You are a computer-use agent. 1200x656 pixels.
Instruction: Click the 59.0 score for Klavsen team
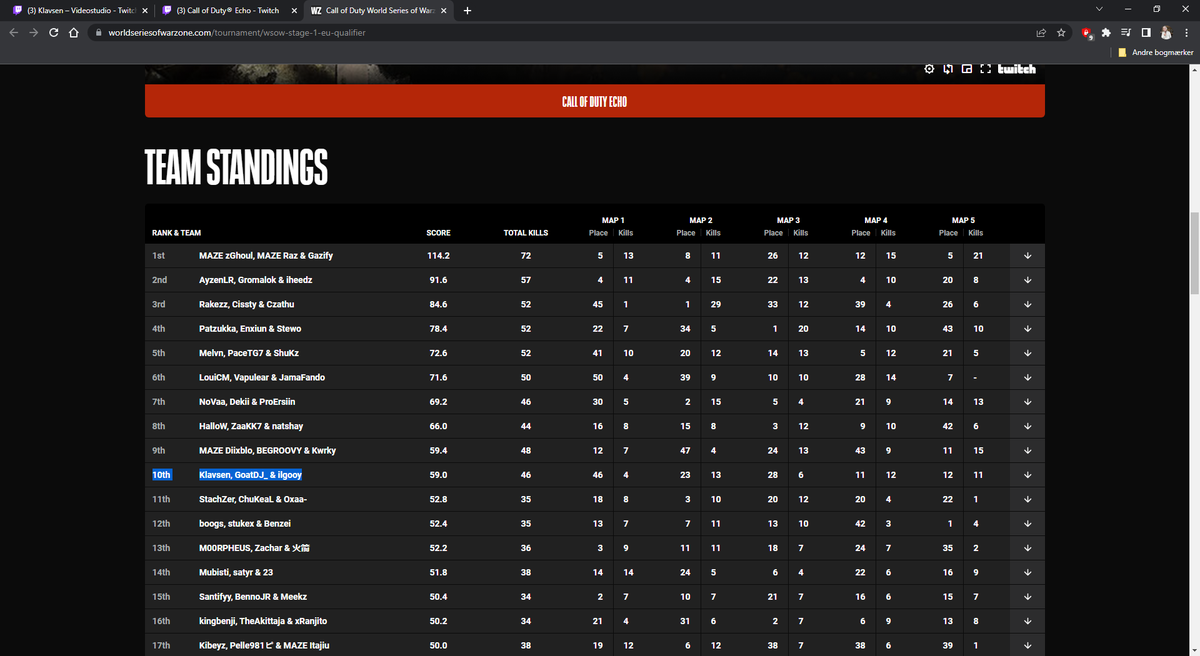pyautogui.click(x=438, y=475)
